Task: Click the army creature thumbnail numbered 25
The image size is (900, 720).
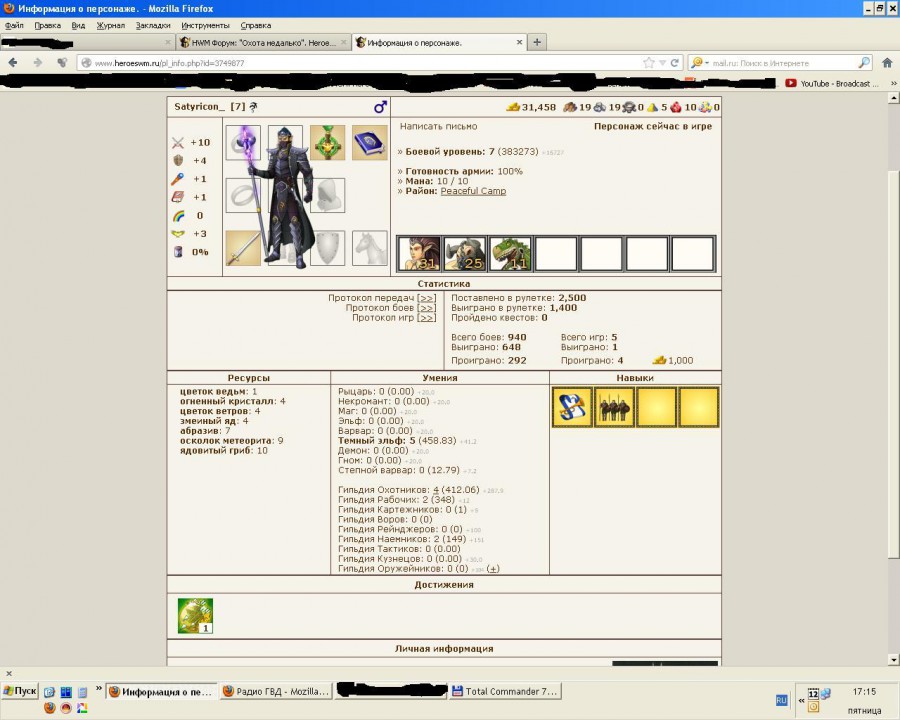Action: [x=465, y=253]
